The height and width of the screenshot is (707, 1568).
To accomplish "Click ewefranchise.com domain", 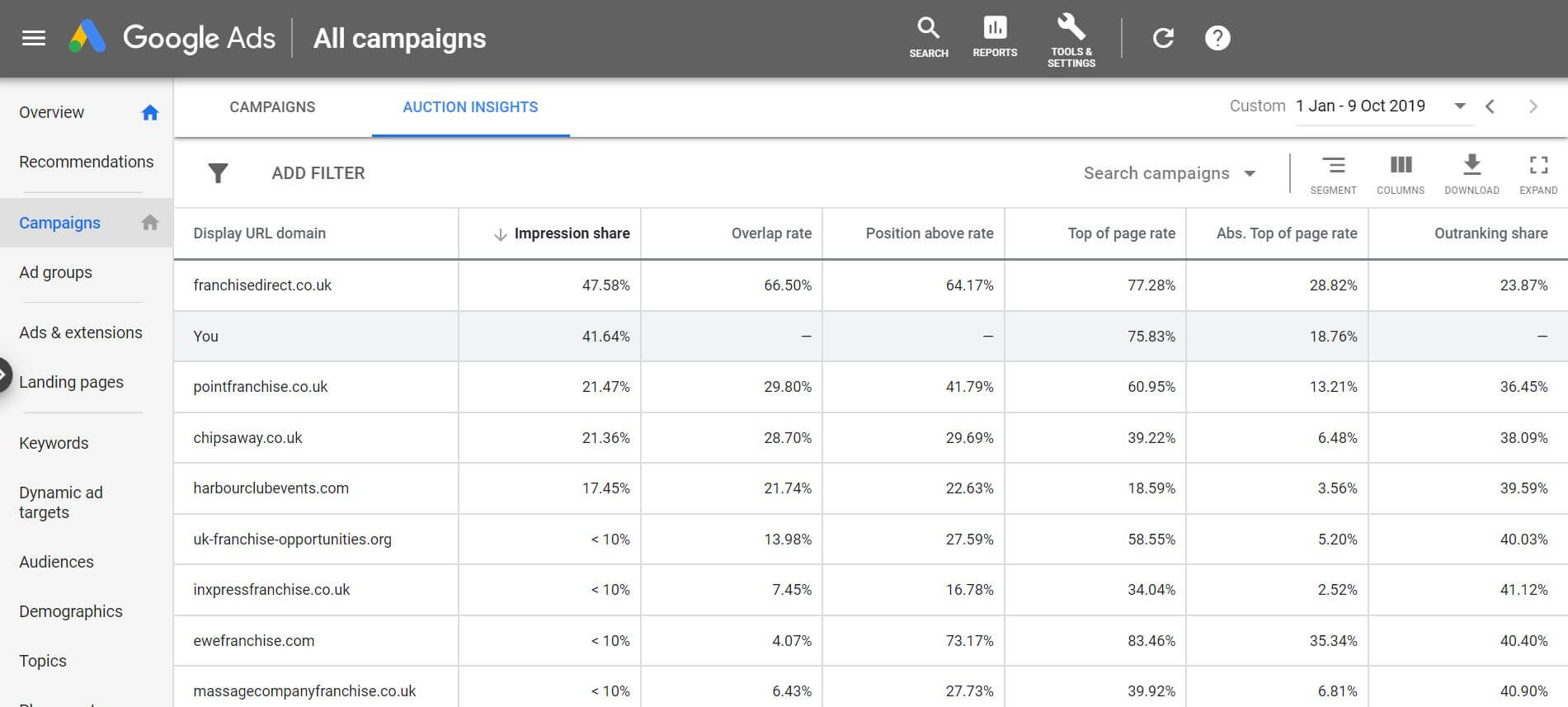I will point(254,641).
